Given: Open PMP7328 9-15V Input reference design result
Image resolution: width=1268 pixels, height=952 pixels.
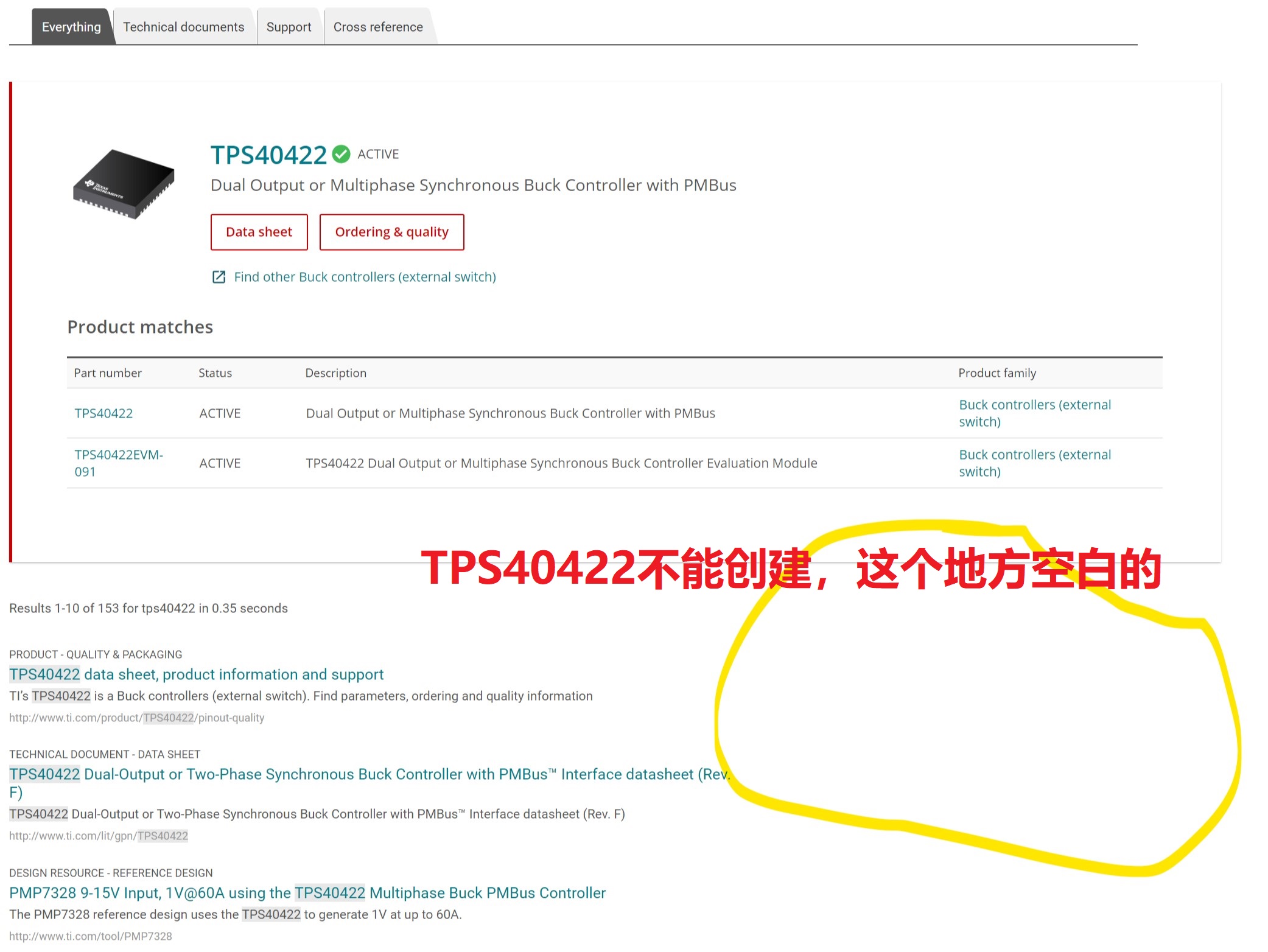Looking at the screenshot, I should coord(307,893).
